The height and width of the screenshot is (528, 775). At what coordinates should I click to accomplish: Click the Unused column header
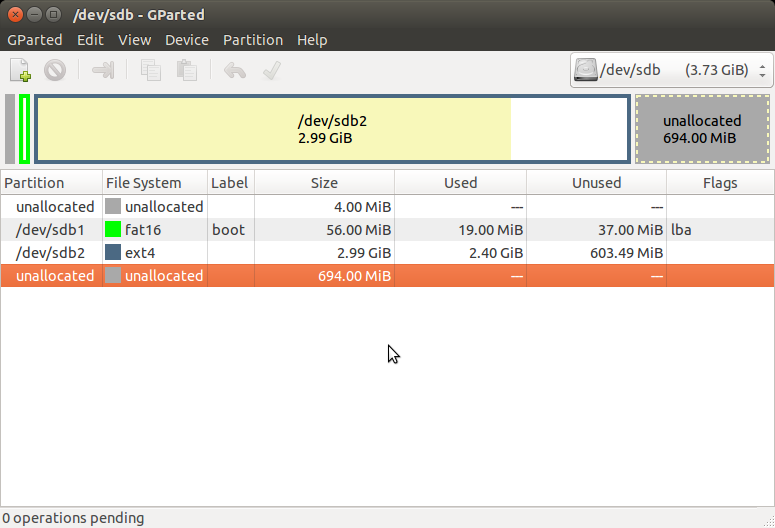597,183
